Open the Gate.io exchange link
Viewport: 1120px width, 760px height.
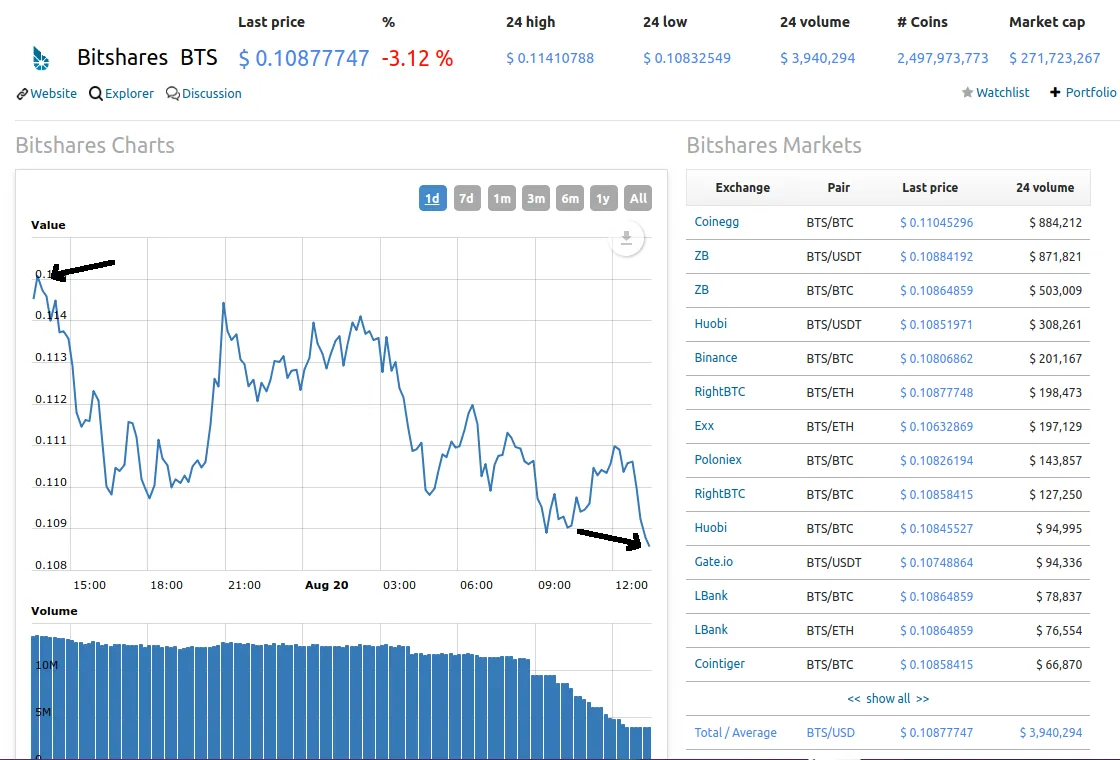[714, 562]
